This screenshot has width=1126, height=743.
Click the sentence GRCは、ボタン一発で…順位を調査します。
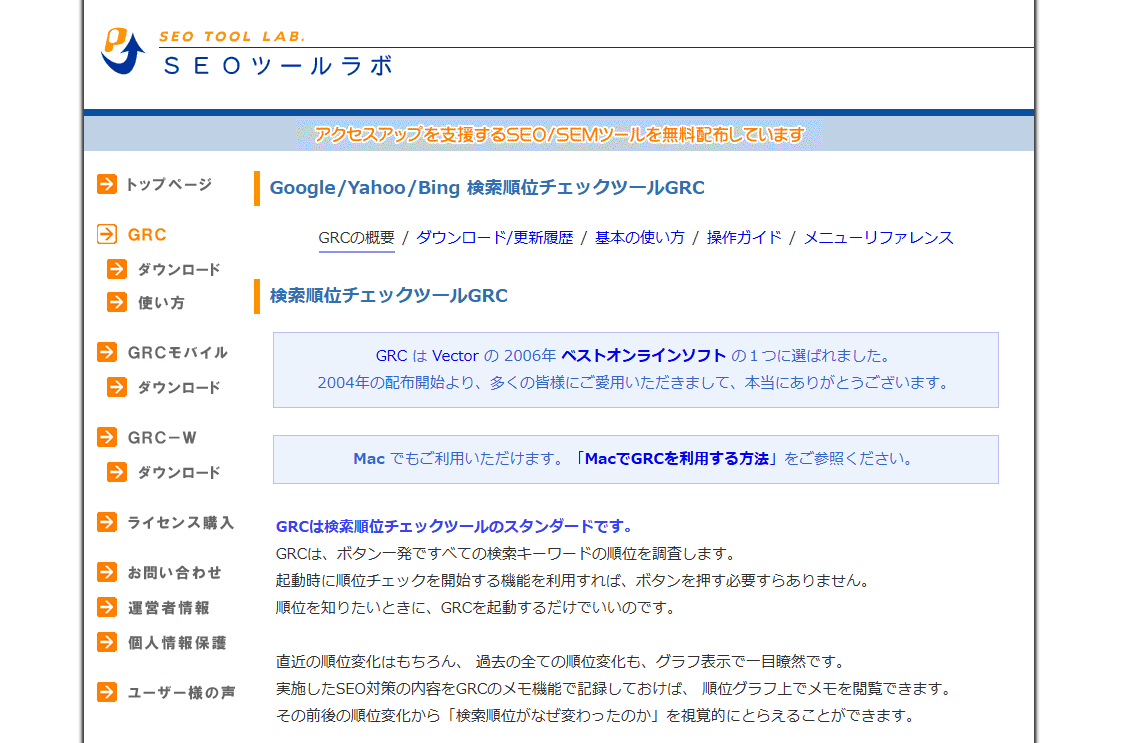[507, 553]
